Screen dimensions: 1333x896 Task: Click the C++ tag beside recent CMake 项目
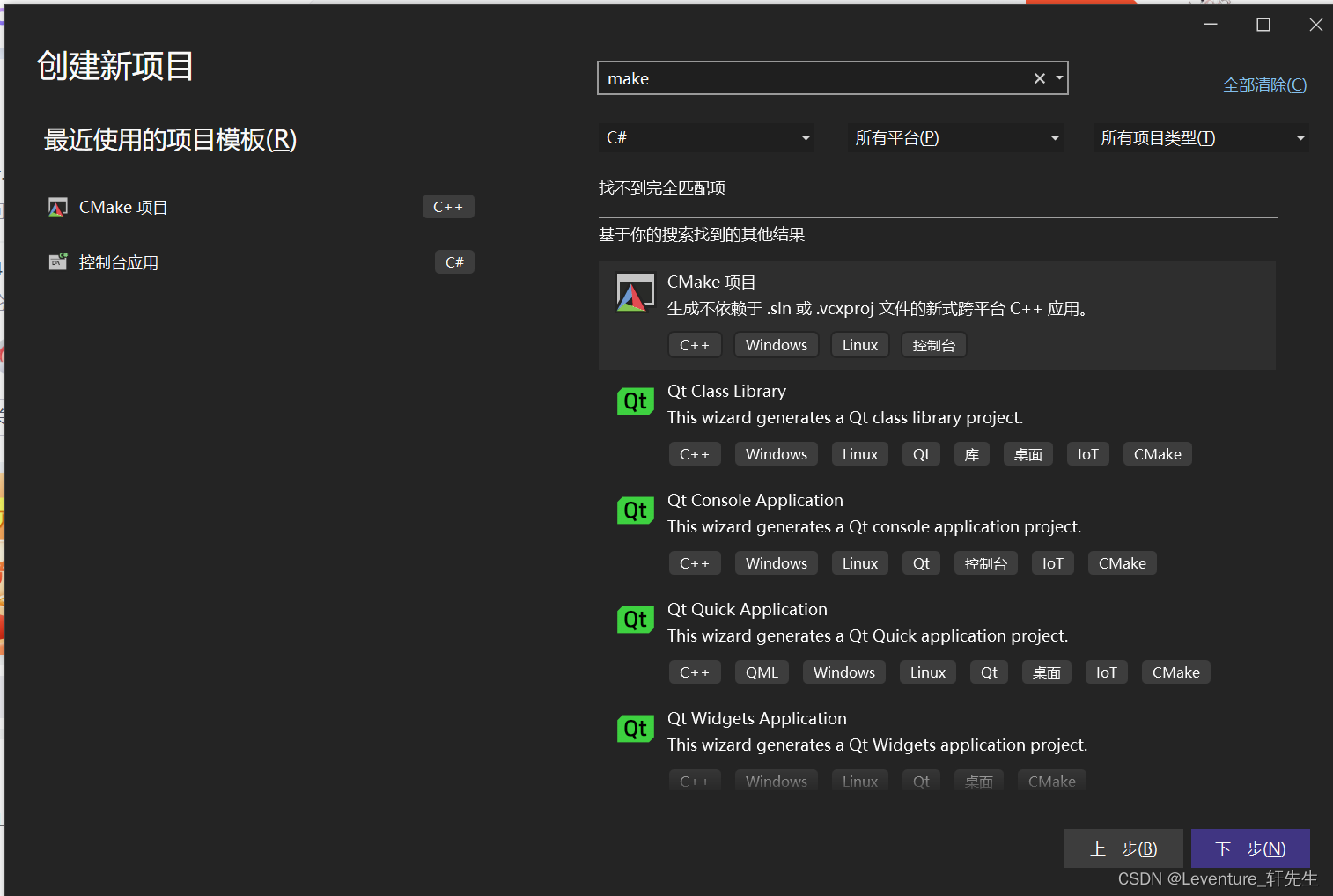[x=448, y=207]
